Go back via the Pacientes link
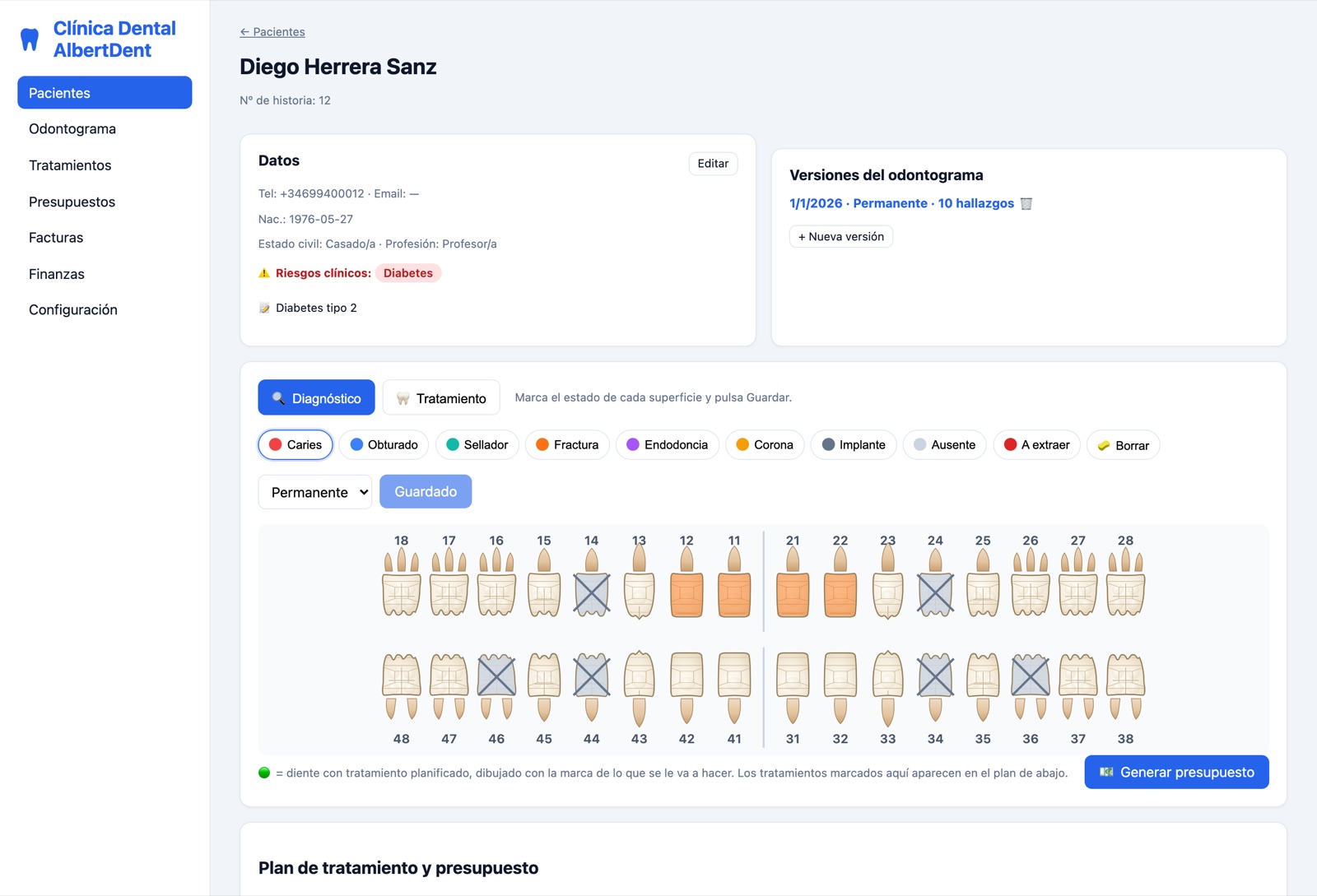 pyautogui.click(x=272, y=32)
